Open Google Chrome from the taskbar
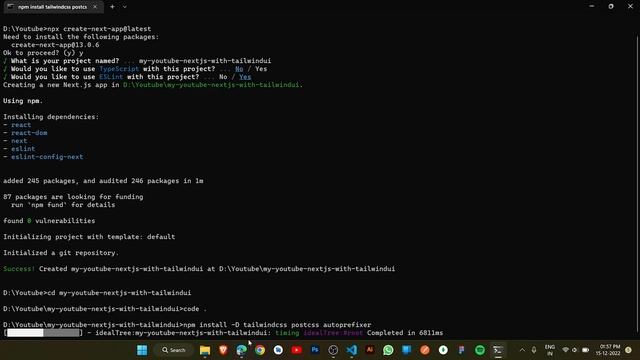Viewport: 640px width, 360px height. (x=260, y=350)
